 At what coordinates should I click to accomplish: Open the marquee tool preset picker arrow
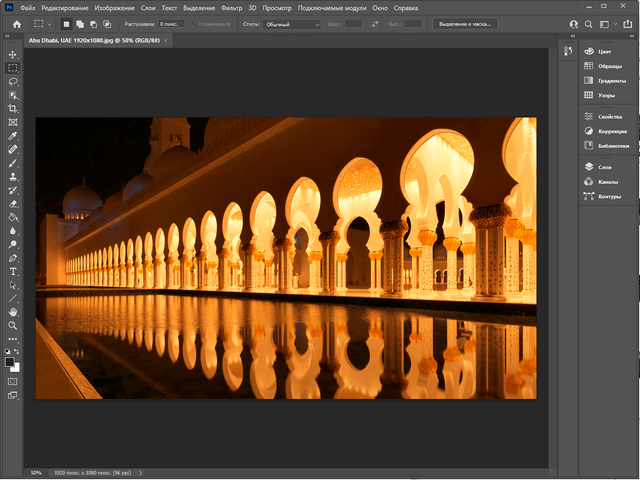tap(51, 24)
